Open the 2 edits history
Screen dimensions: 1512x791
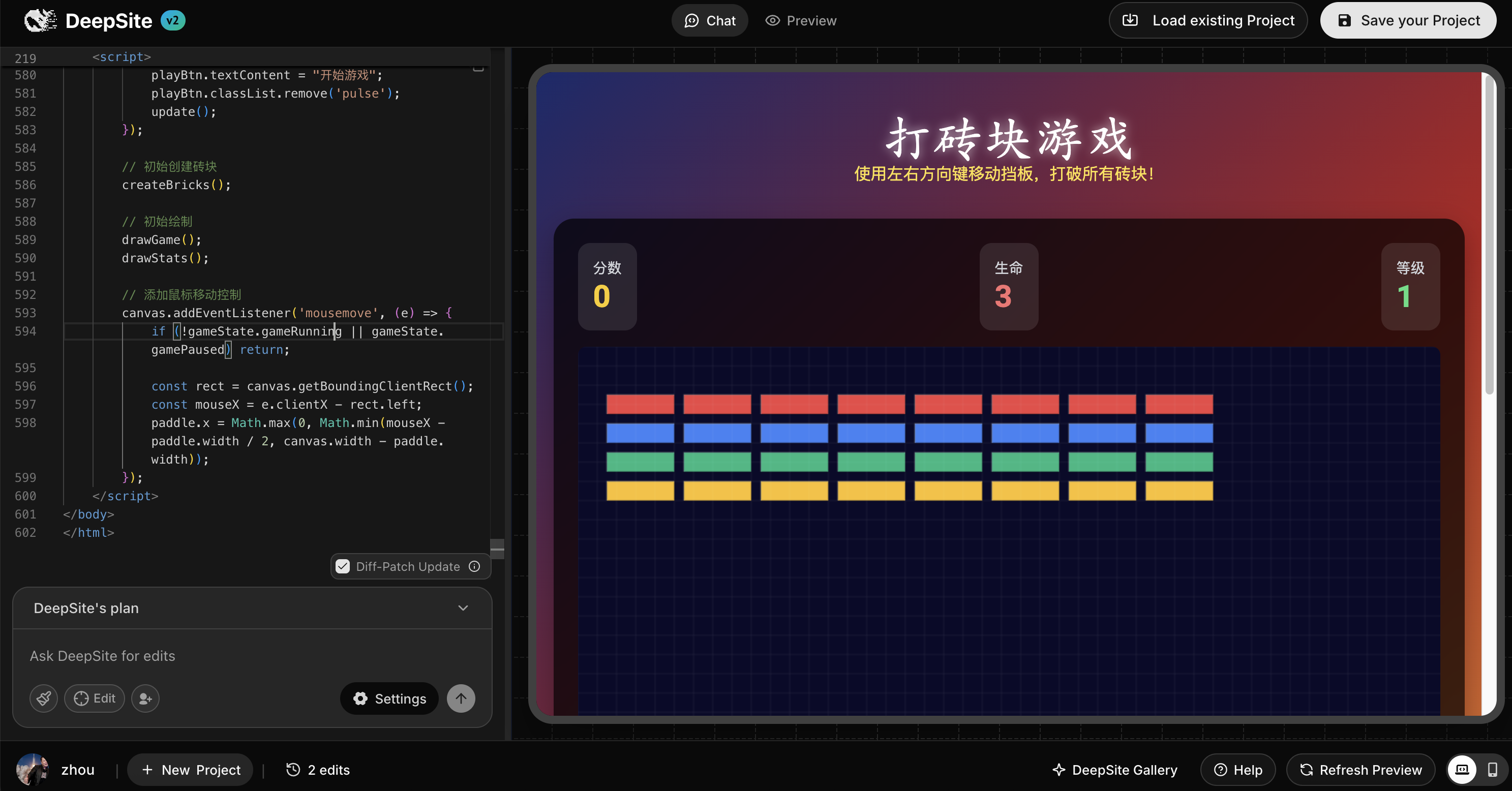point(318,769)
